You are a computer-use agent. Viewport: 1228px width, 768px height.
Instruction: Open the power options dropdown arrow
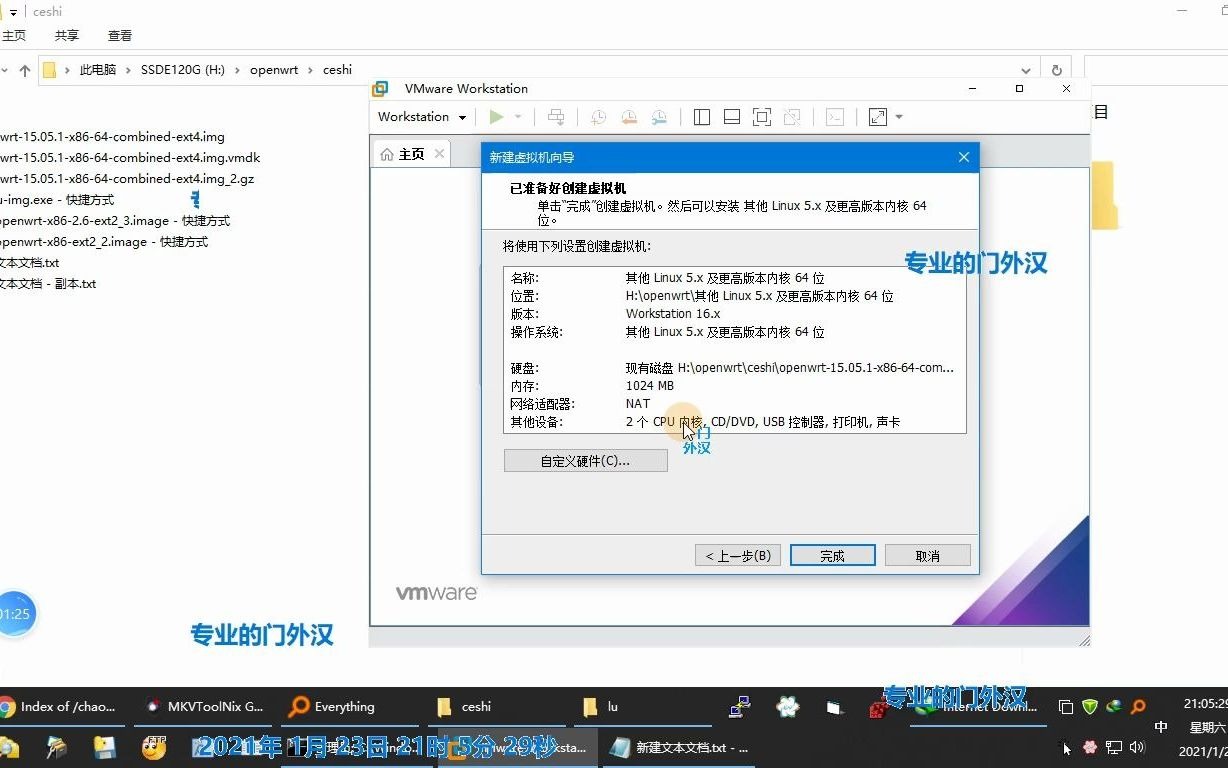[518, 117]
